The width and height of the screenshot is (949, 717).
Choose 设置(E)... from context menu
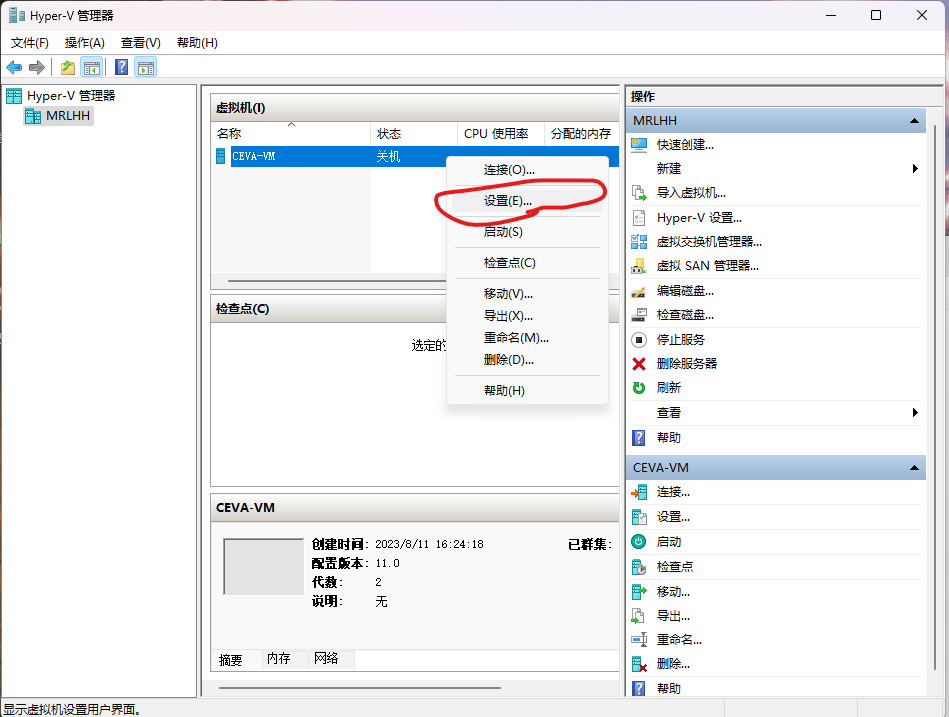point(527,201)
